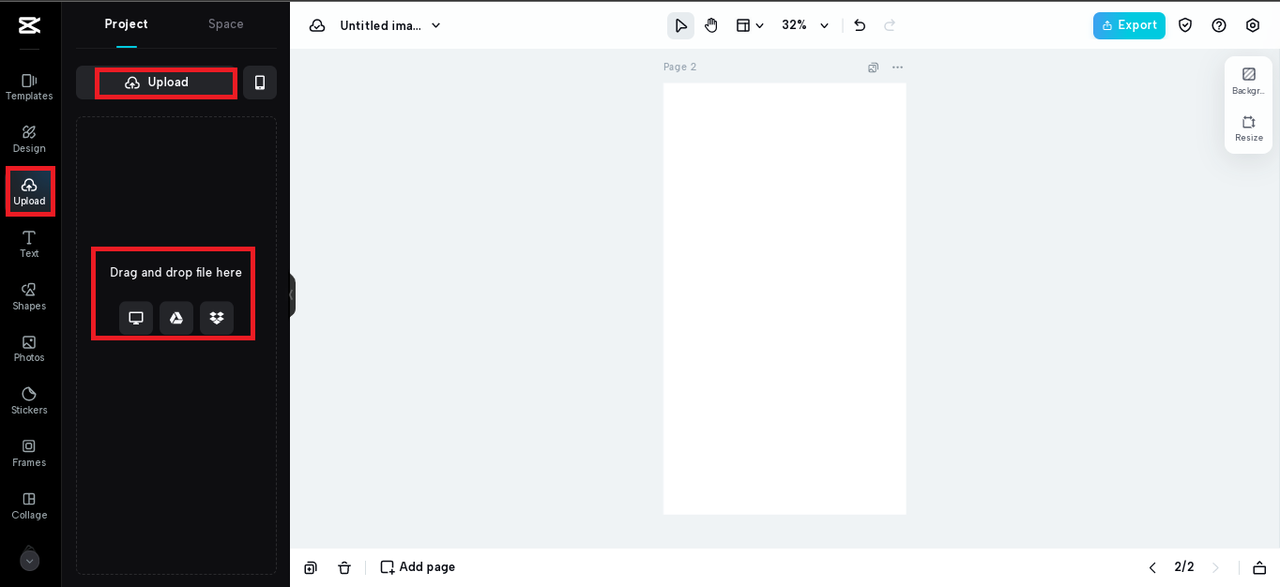Expand the pages panel icon
Image resolution: width=1280 pixels, height=587 pixels.
[x=1259, y=567]
